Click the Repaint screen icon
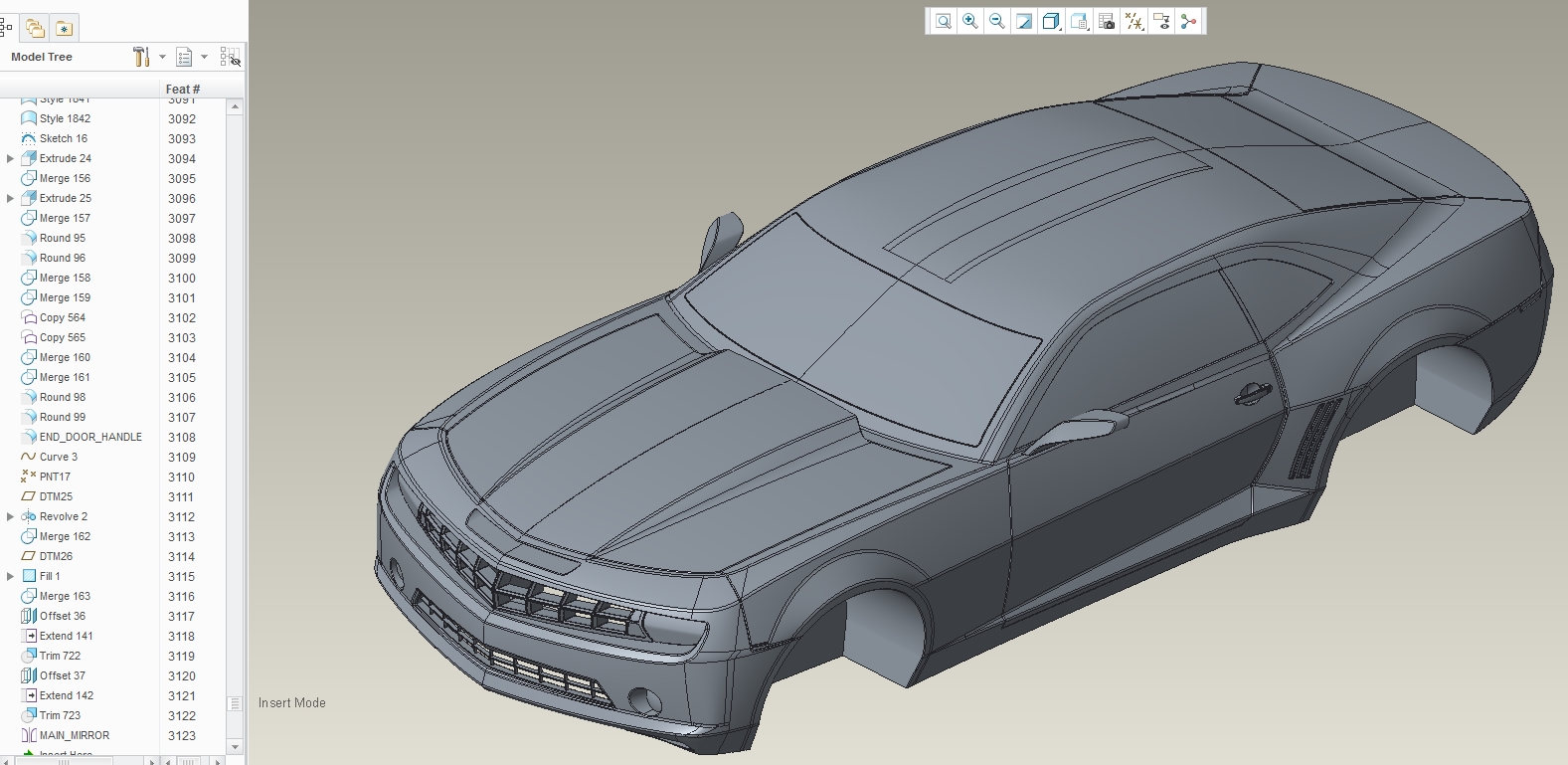The width and height of the screenshot is (1568, 765). [1023, 21]
